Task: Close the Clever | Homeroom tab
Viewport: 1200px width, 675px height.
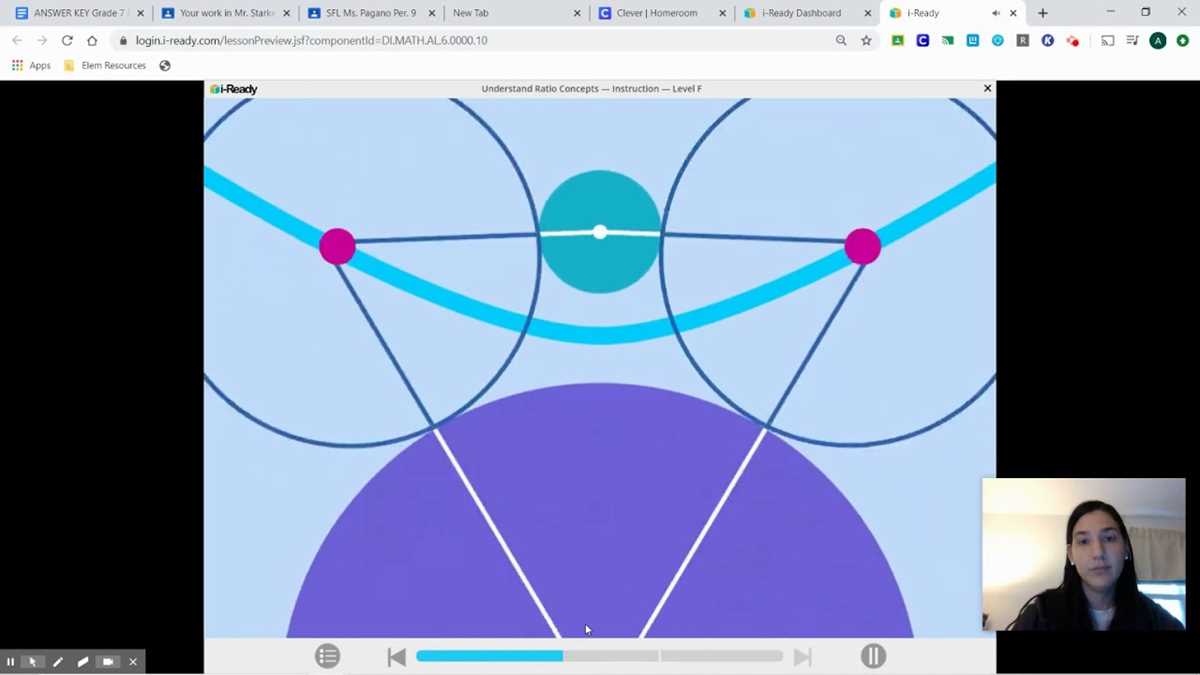Action: coord(722,13)
